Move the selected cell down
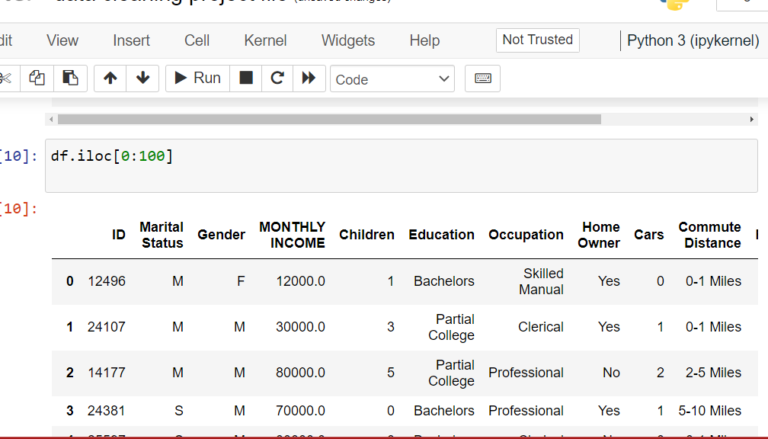Screen dimensions: 768x439 (x=142, y=78)
